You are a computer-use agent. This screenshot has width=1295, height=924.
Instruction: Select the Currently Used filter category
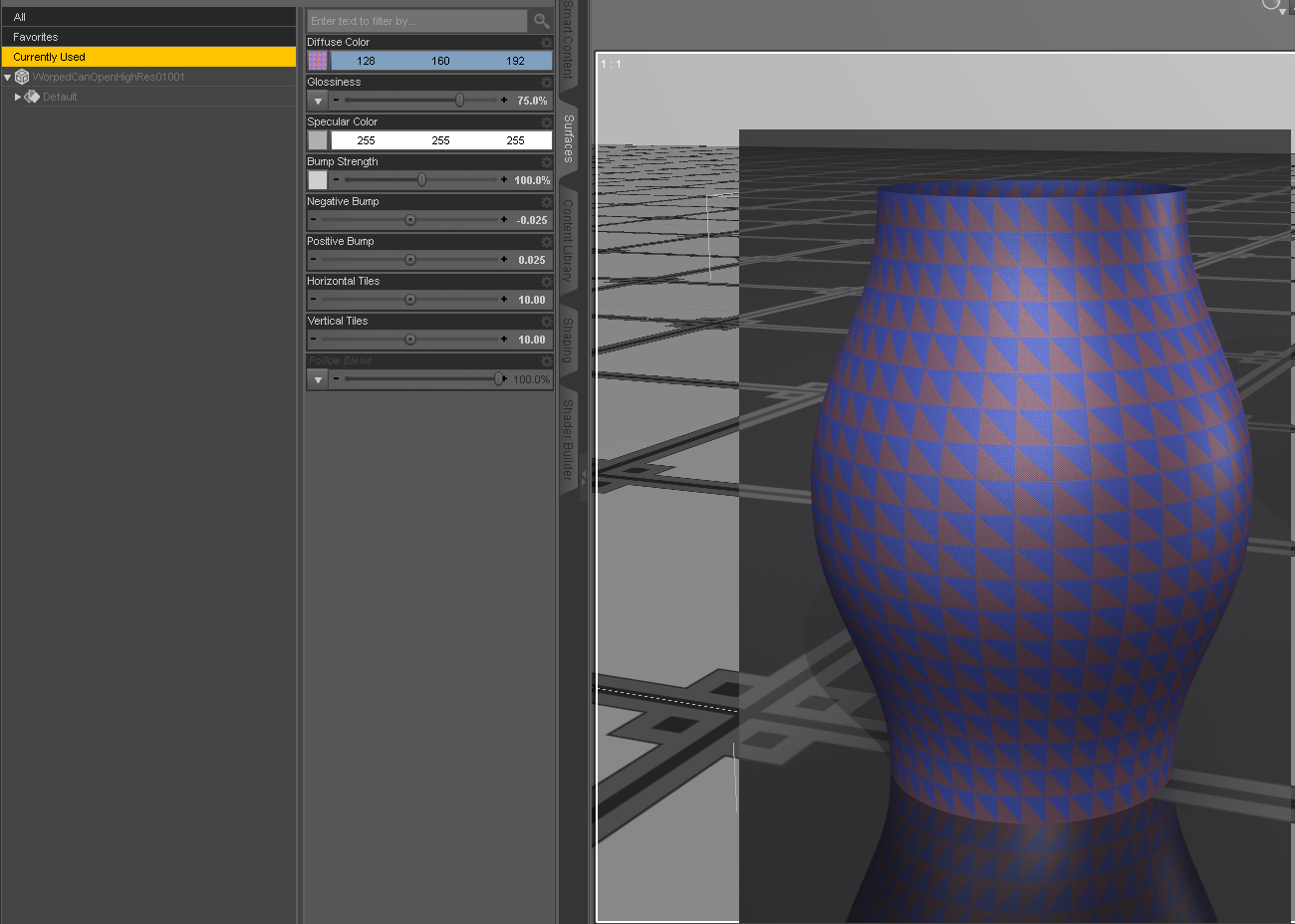point(149,57)
